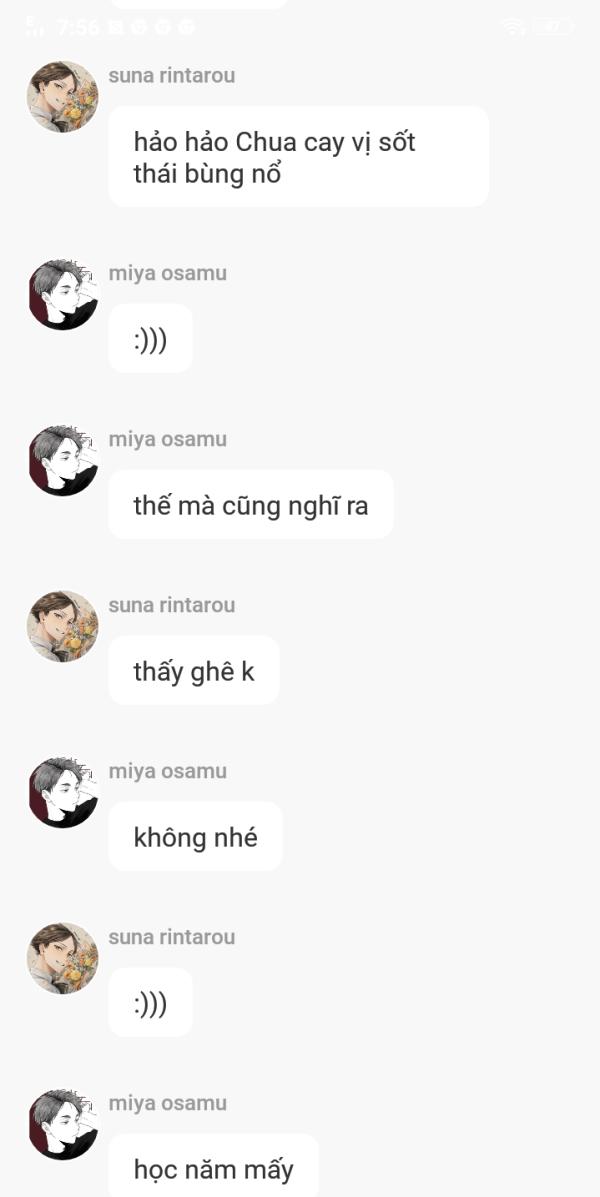This screenshot has width=600, height=1197.
Task: Click the miya osamu name above "không nhé"
Action: pyautogui.click(x=168, y=771)
